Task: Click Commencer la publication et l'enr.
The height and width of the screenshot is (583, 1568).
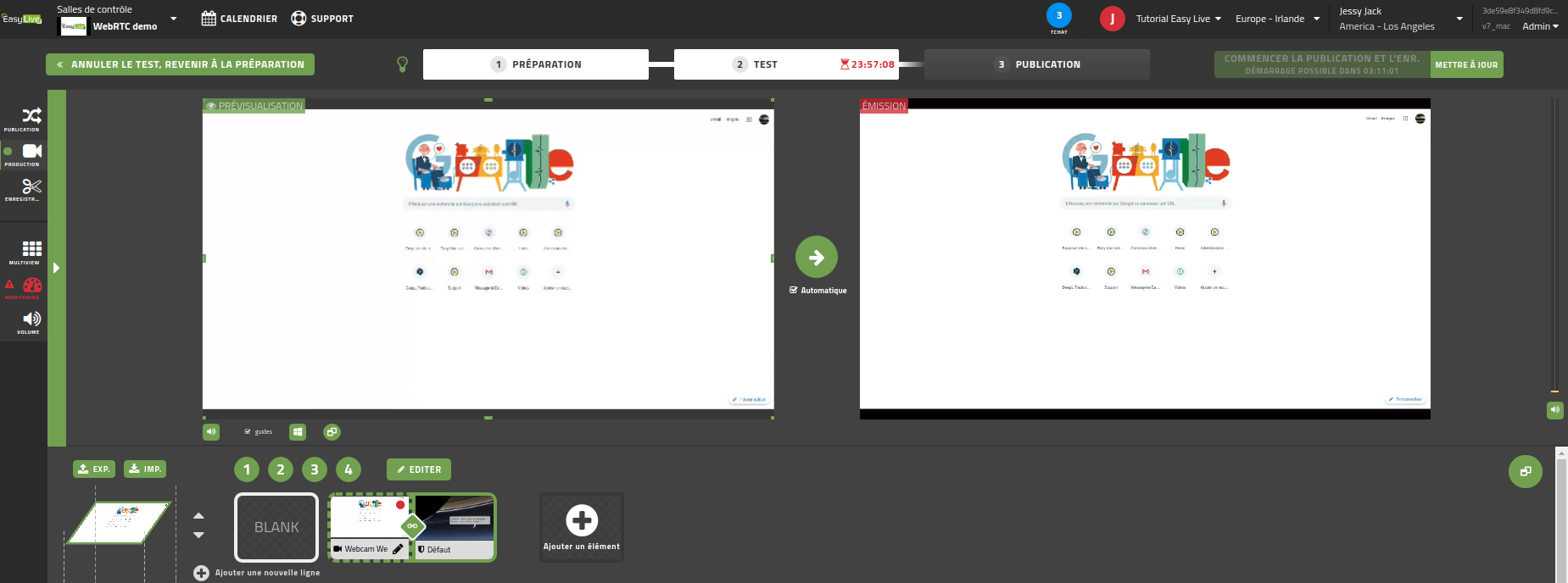Action: point(1322,64)
